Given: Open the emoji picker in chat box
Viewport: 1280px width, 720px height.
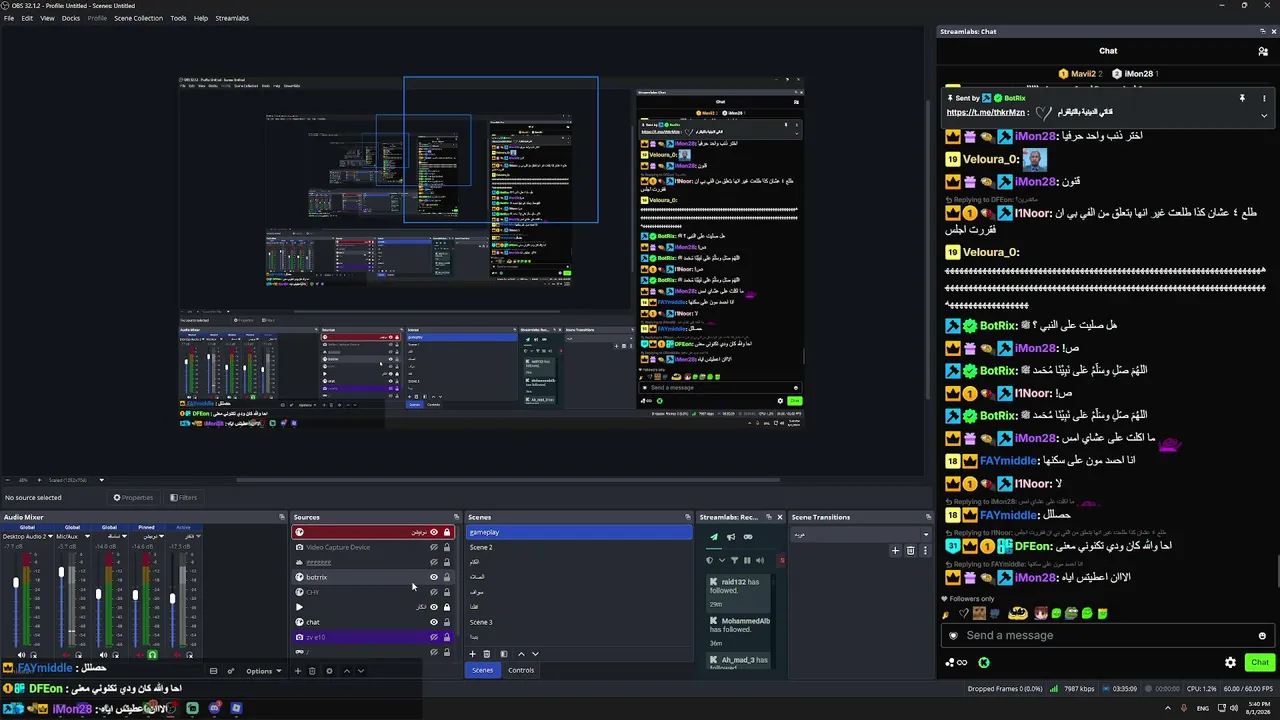Looking at the screenshot, I should (1262, 635).
